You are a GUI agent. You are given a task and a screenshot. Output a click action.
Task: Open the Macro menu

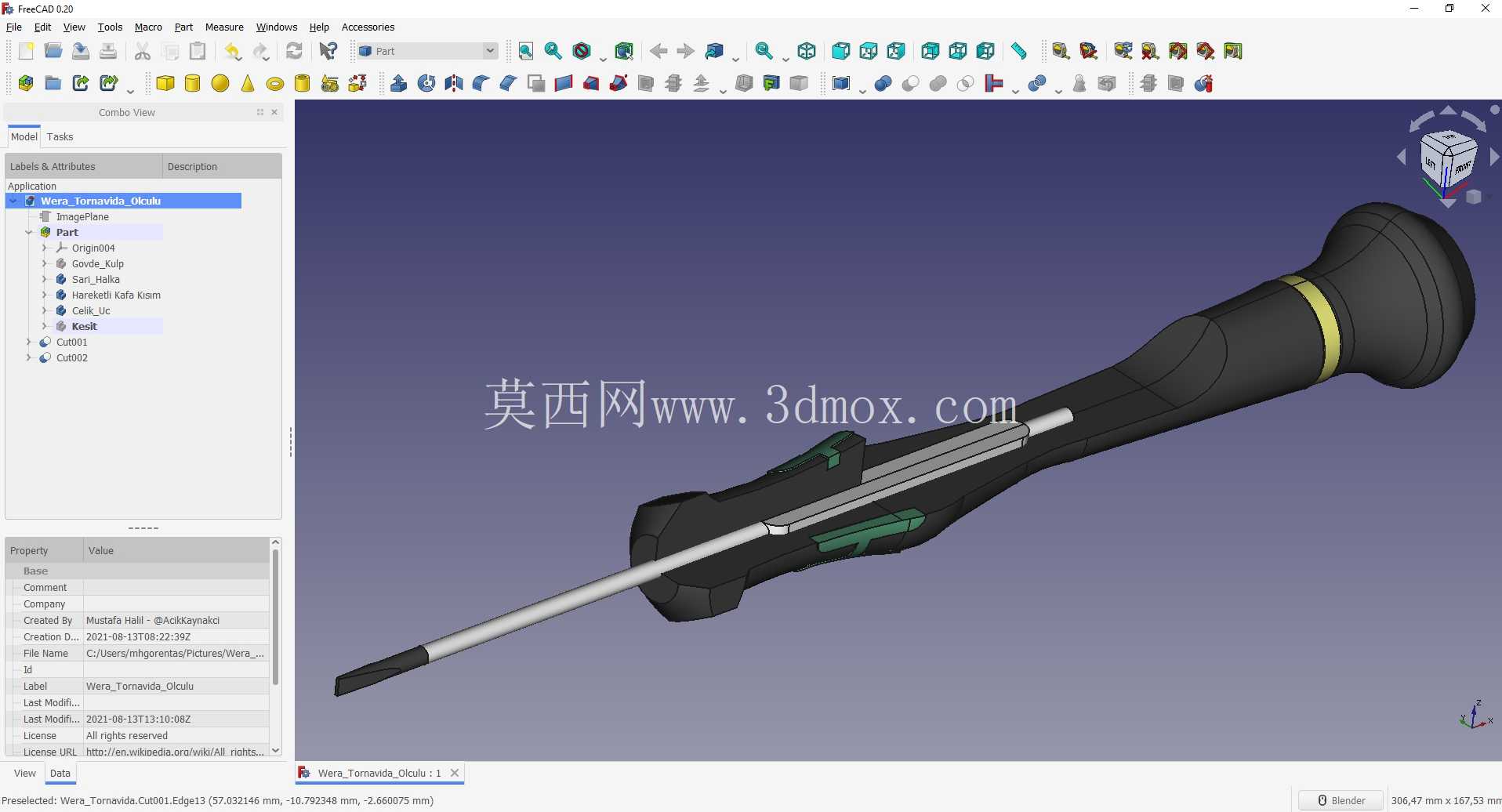(x=148, y=27)
